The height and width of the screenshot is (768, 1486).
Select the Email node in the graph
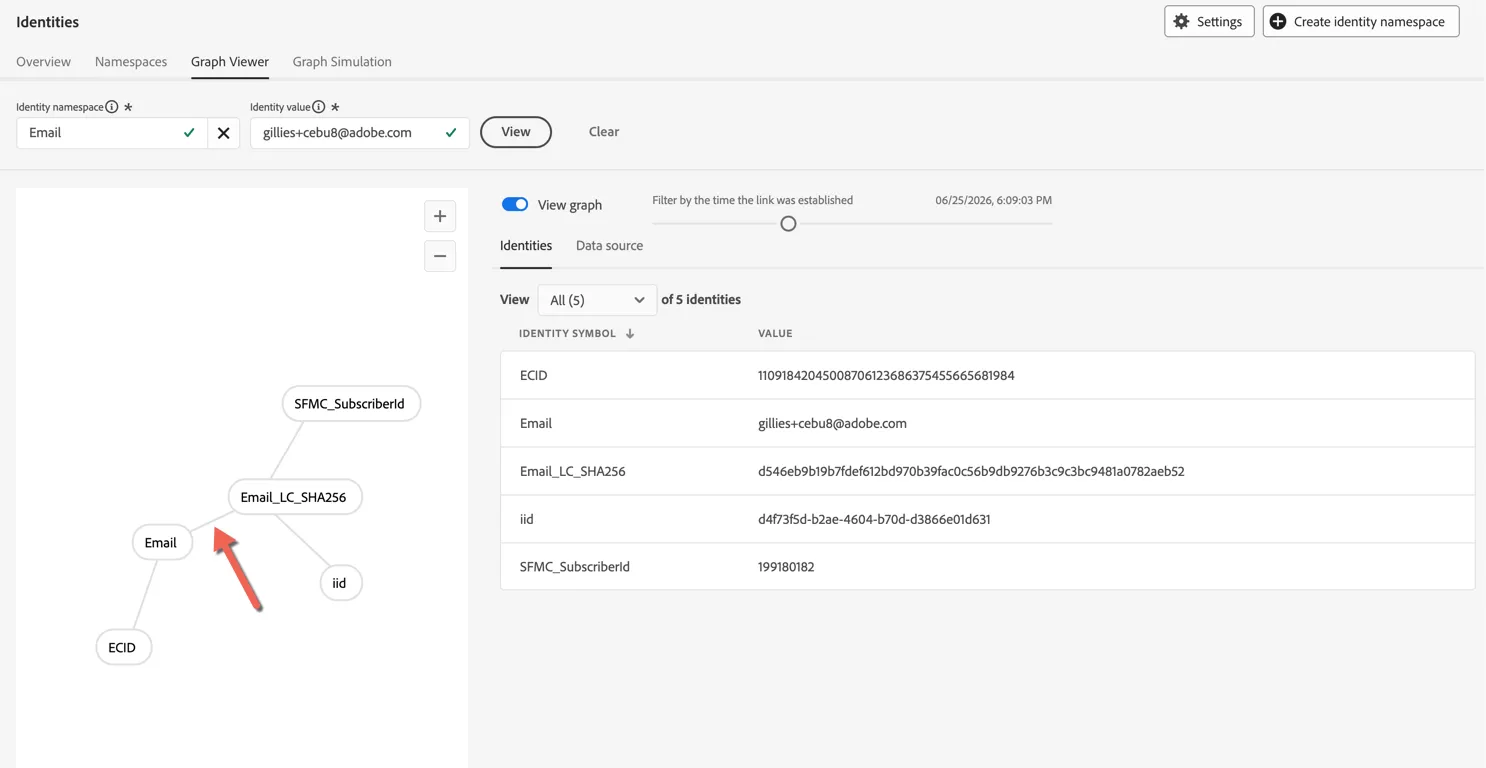click(161, 542)
